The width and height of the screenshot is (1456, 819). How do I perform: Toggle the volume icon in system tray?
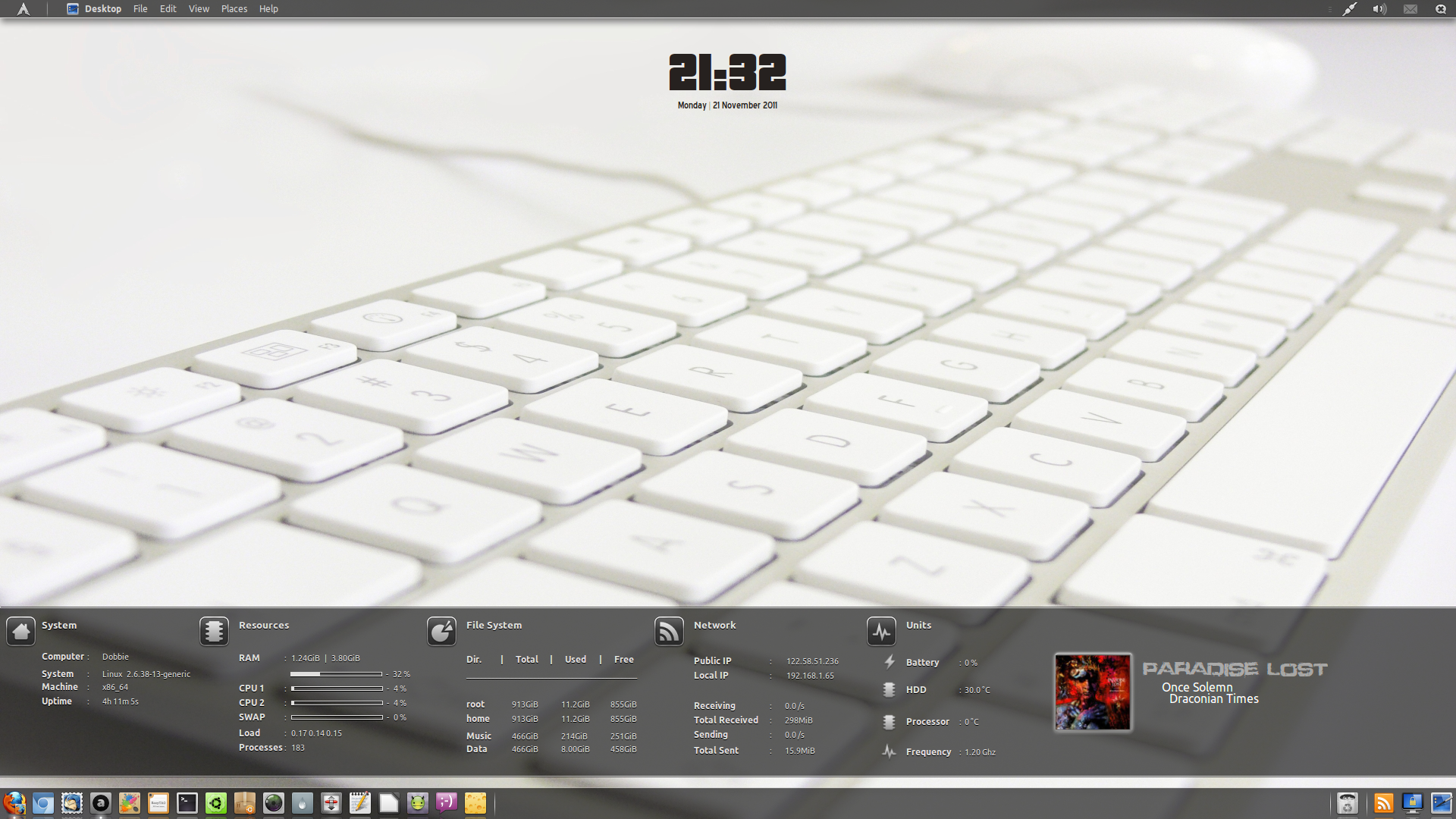coord(1378,9)
